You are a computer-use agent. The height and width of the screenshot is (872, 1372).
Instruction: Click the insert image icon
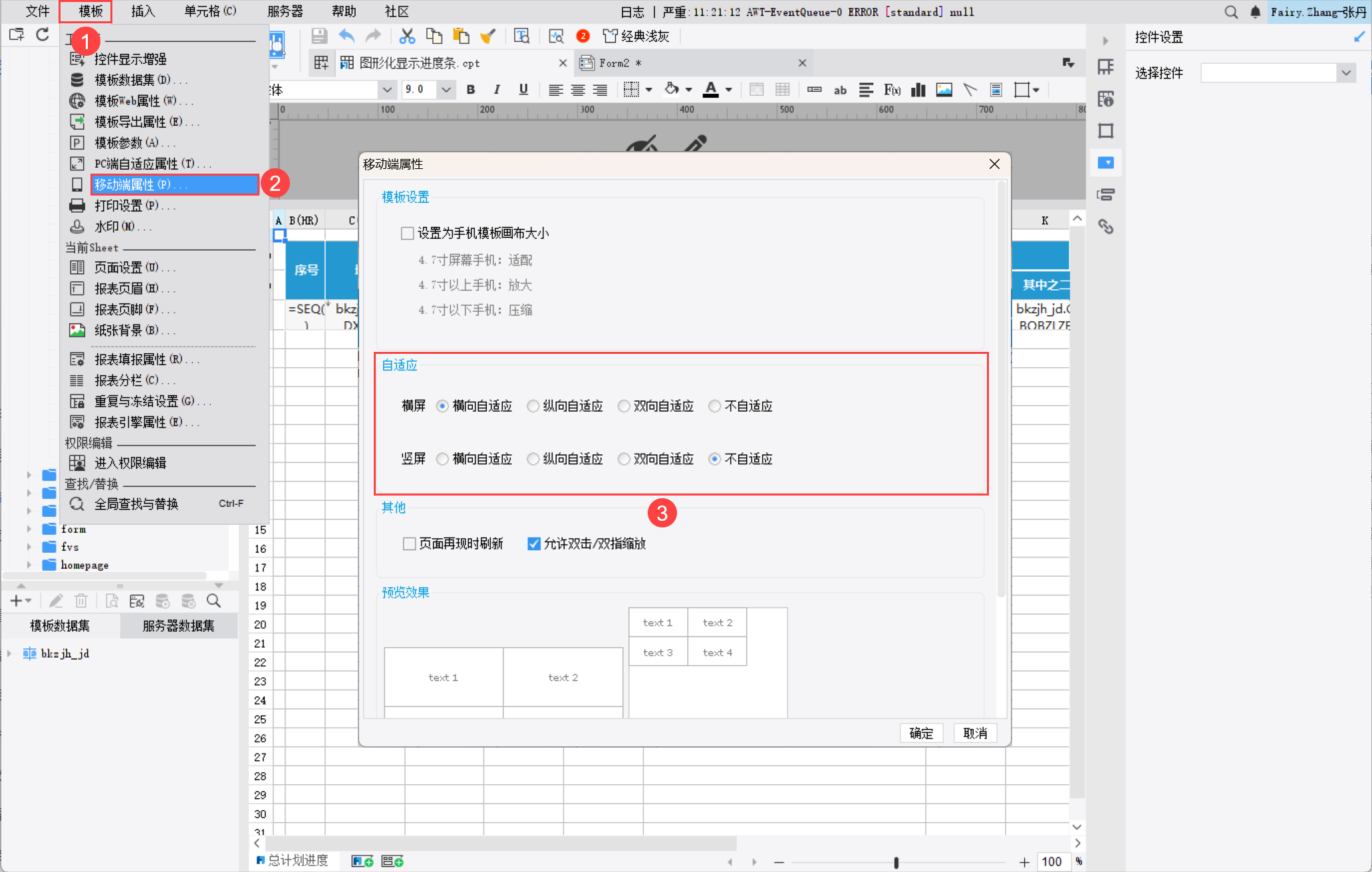coord(944,90)
